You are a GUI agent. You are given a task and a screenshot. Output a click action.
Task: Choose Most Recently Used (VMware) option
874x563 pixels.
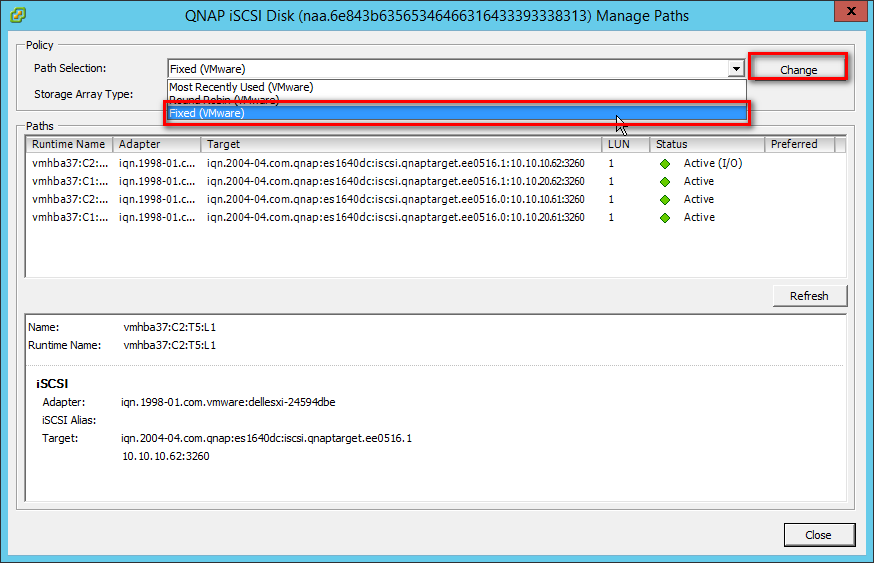coord(241,87)
